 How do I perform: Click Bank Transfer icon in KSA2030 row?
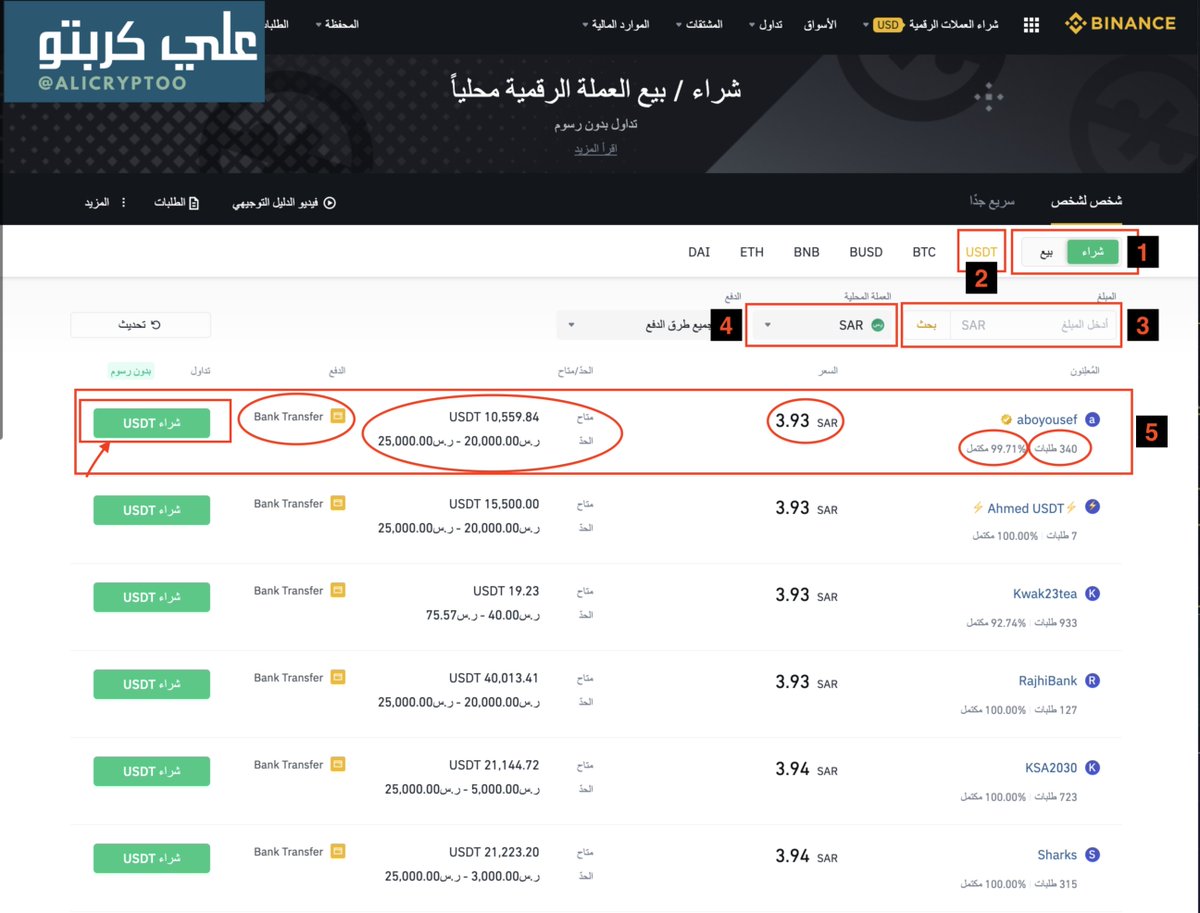coord(338,764)
